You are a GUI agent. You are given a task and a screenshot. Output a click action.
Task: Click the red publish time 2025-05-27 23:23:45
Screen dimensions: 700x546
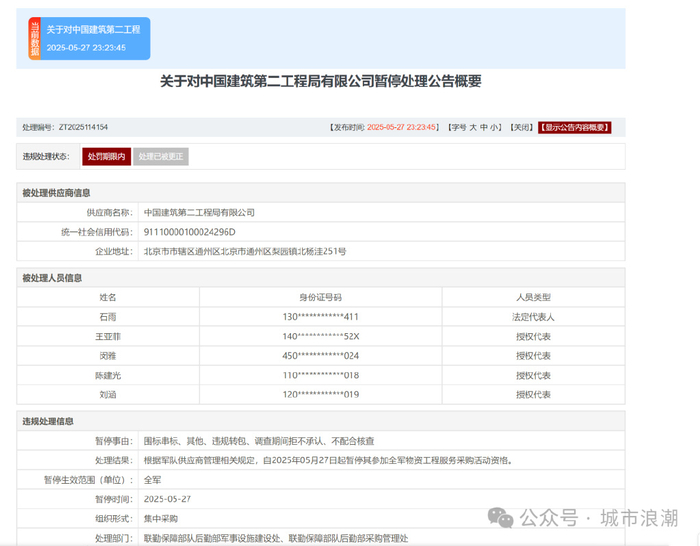click(x=401, y=127)
